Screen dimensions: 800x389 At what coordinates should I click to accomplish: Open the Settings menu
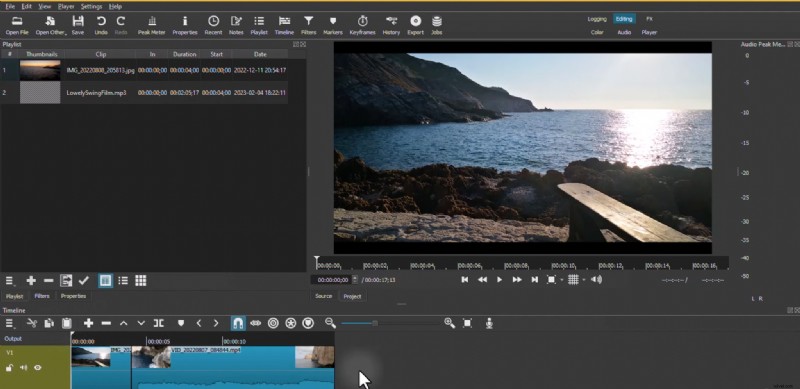click(91, 7)
